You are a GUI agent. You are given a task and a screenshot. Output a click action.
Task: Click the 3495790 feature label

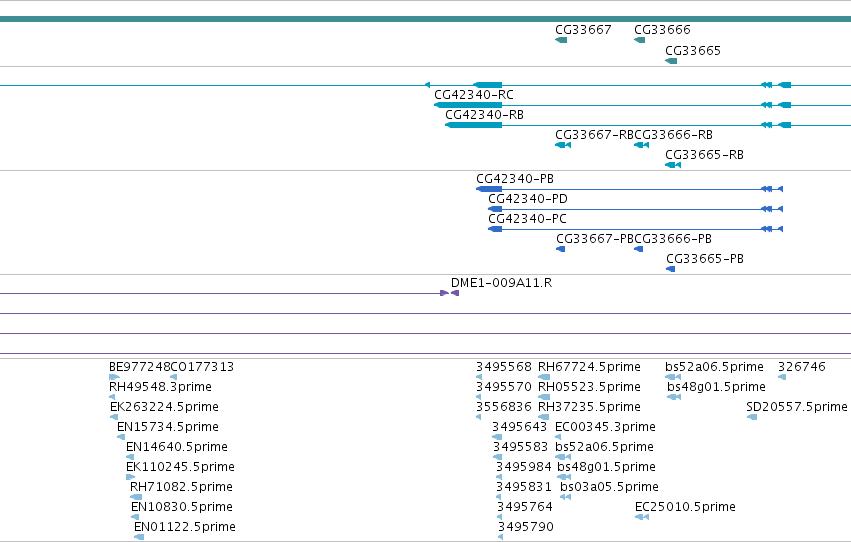coord(526,528)
